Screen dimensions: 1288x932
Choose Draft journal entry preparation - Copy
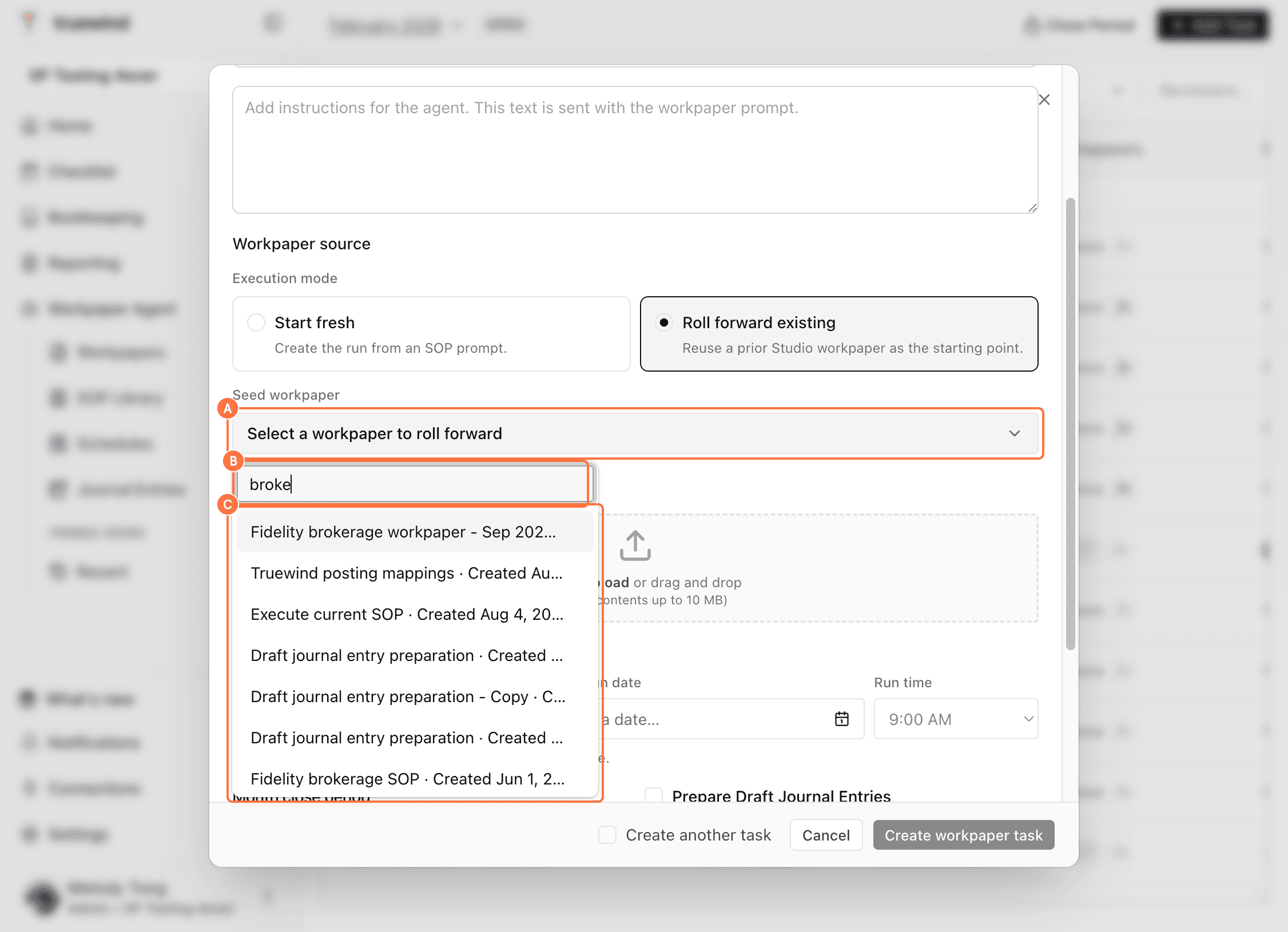point(415,696)
